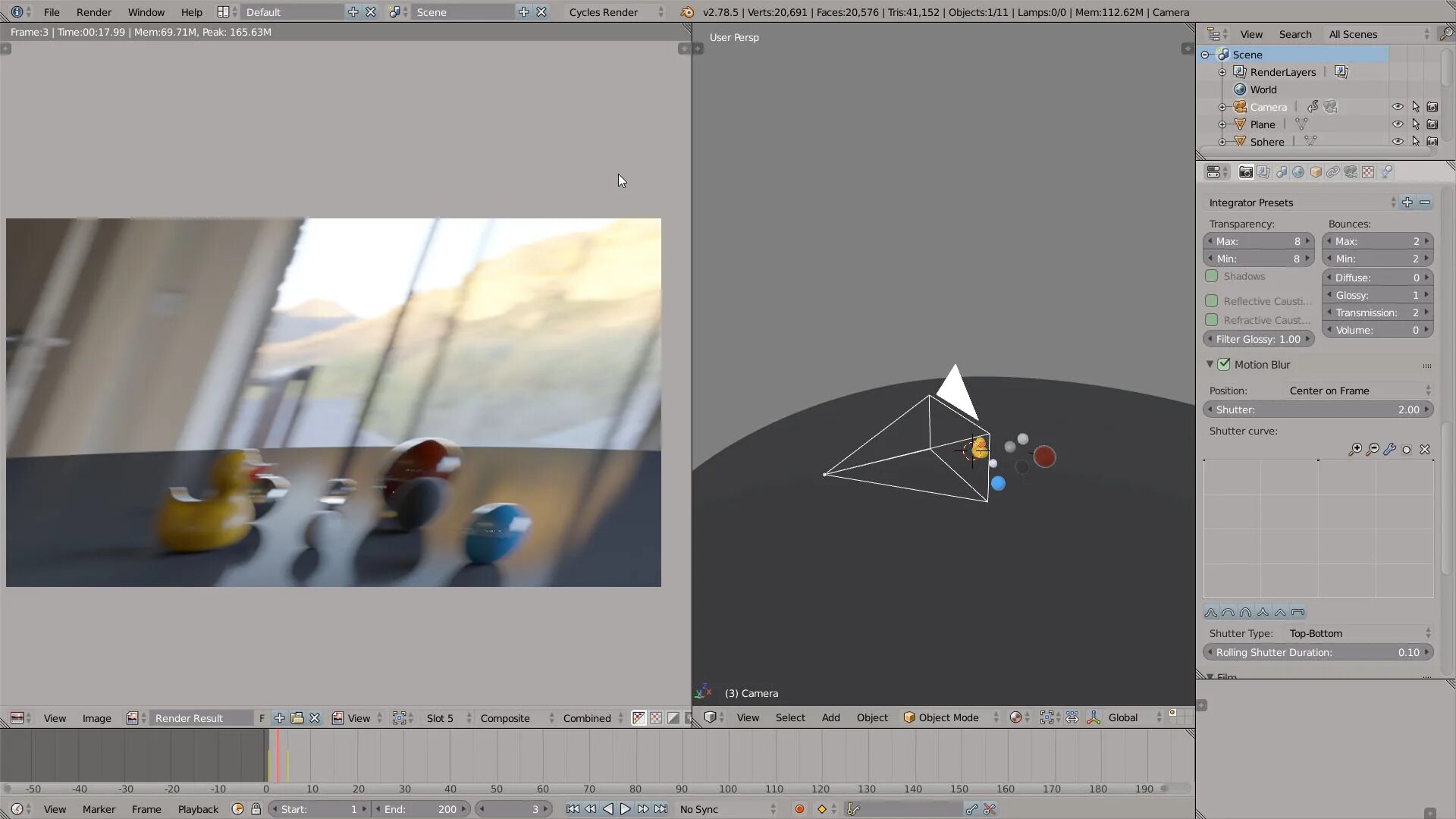Screen dimensions: 1456x819
Task: Zoom in on the shutter curve
Action: tap(1355, 450)
